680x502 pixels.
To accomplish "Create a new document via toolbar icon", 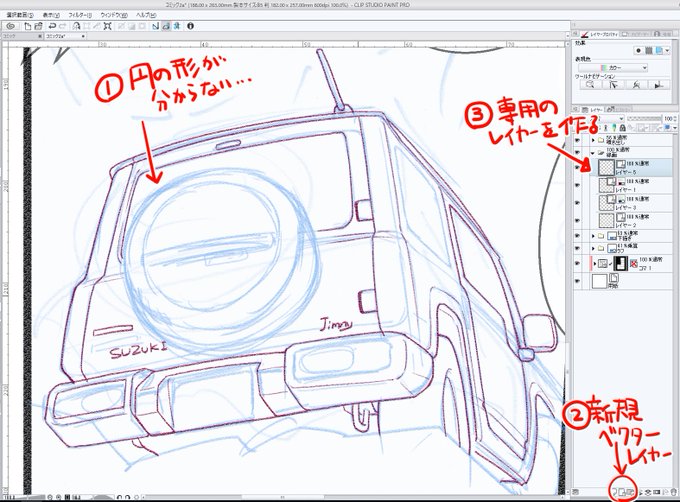I will click(x=28, y=26).
